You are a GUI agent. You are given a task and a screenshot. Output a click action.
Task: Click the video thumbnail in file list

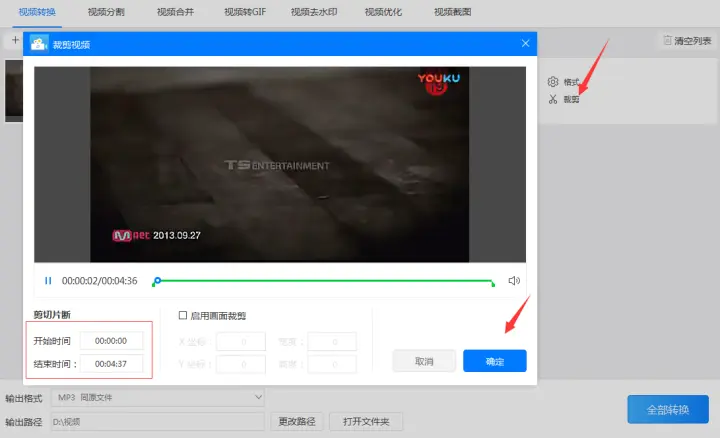[x=14, y=90]
